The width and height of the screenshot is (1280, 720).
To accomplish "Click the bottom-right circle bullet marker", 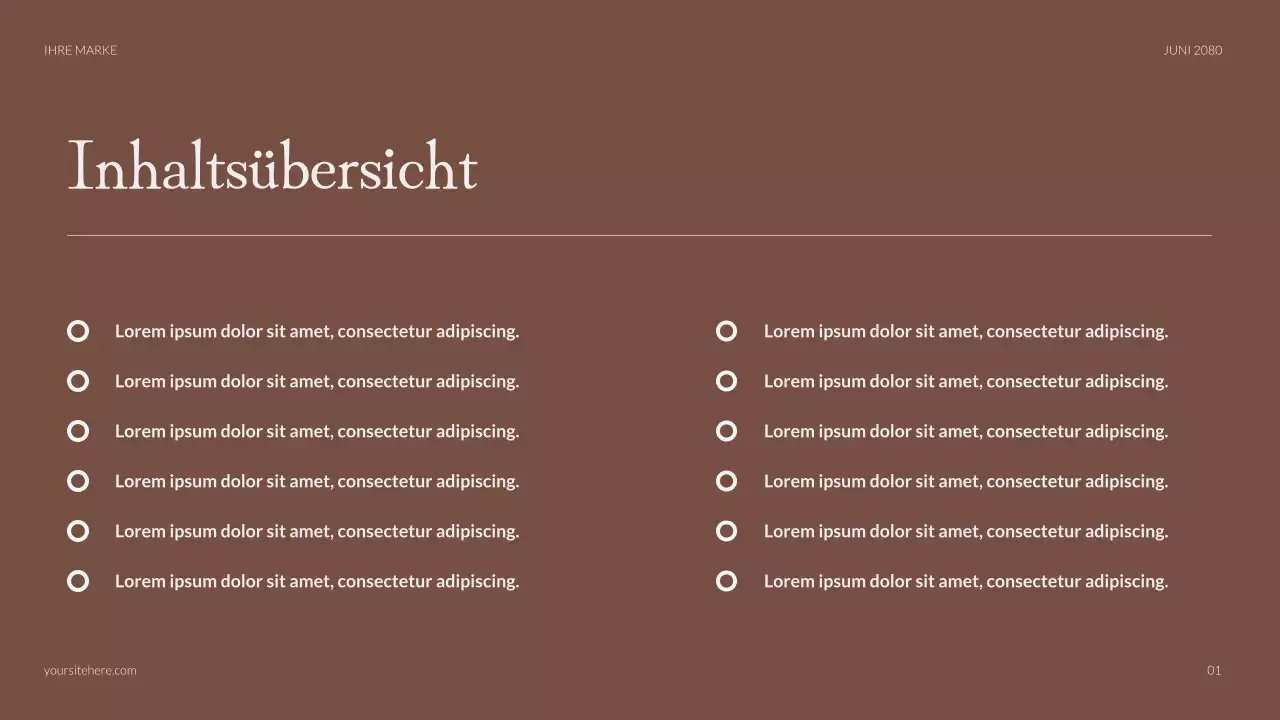I will (x=726, y=580).
